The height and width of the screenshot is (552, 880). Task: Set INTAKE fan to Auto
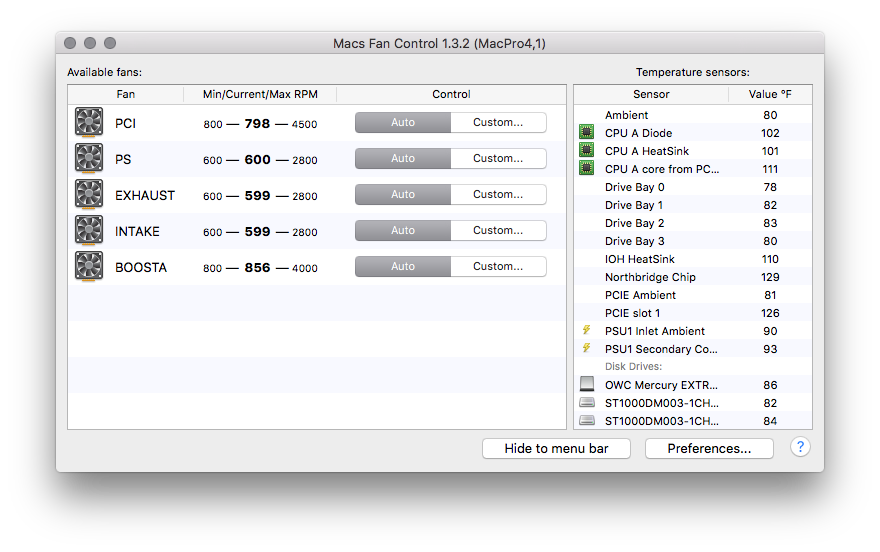(403, 230)
